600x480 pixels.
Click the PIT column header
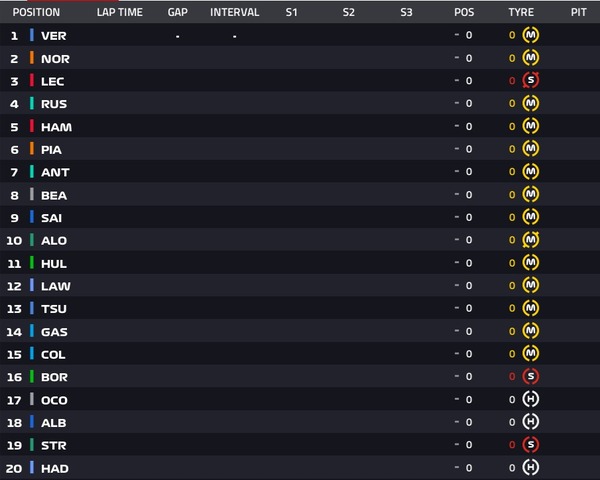578,13
